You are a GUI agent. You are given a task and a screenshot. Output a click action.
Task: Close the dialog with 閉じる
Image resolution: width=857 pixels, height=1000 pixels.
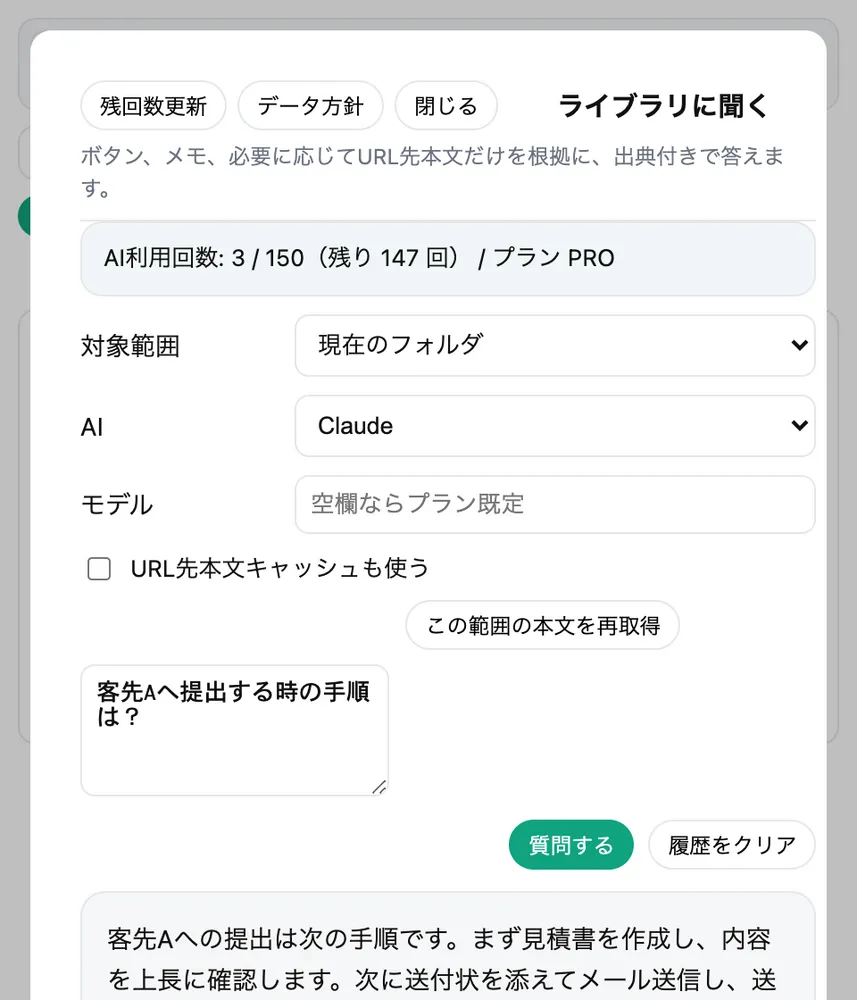pyautogui.click(x=446, y=105)
